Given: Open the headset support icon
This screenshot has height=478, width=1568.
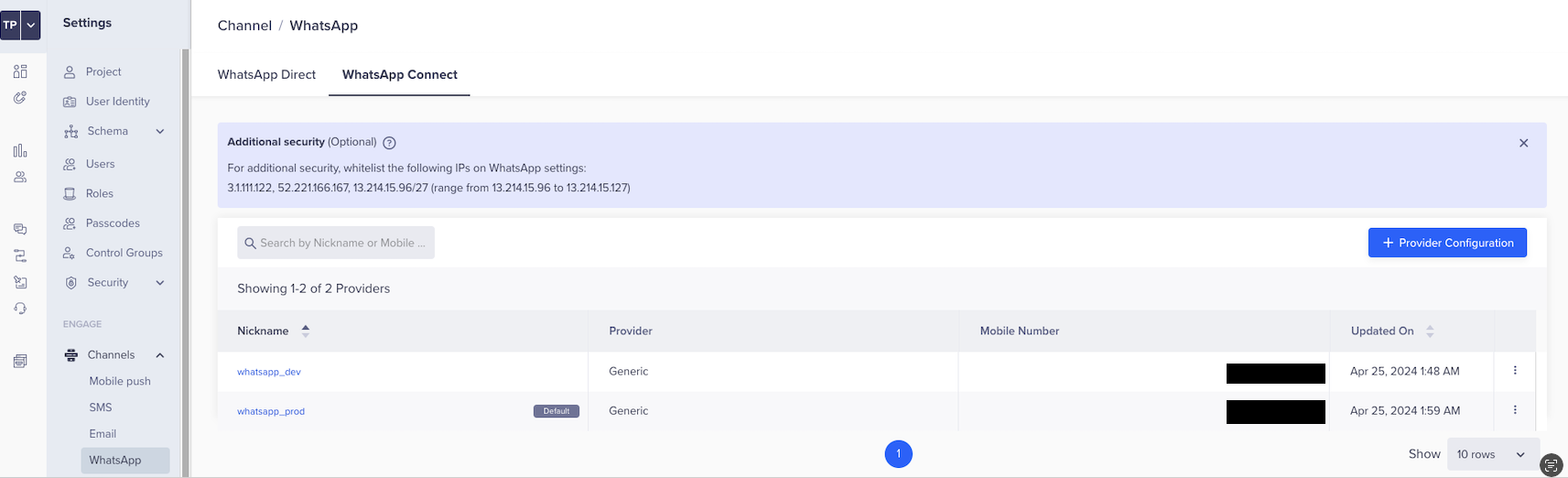Looking at the screenshot, I should click(20, 309).
